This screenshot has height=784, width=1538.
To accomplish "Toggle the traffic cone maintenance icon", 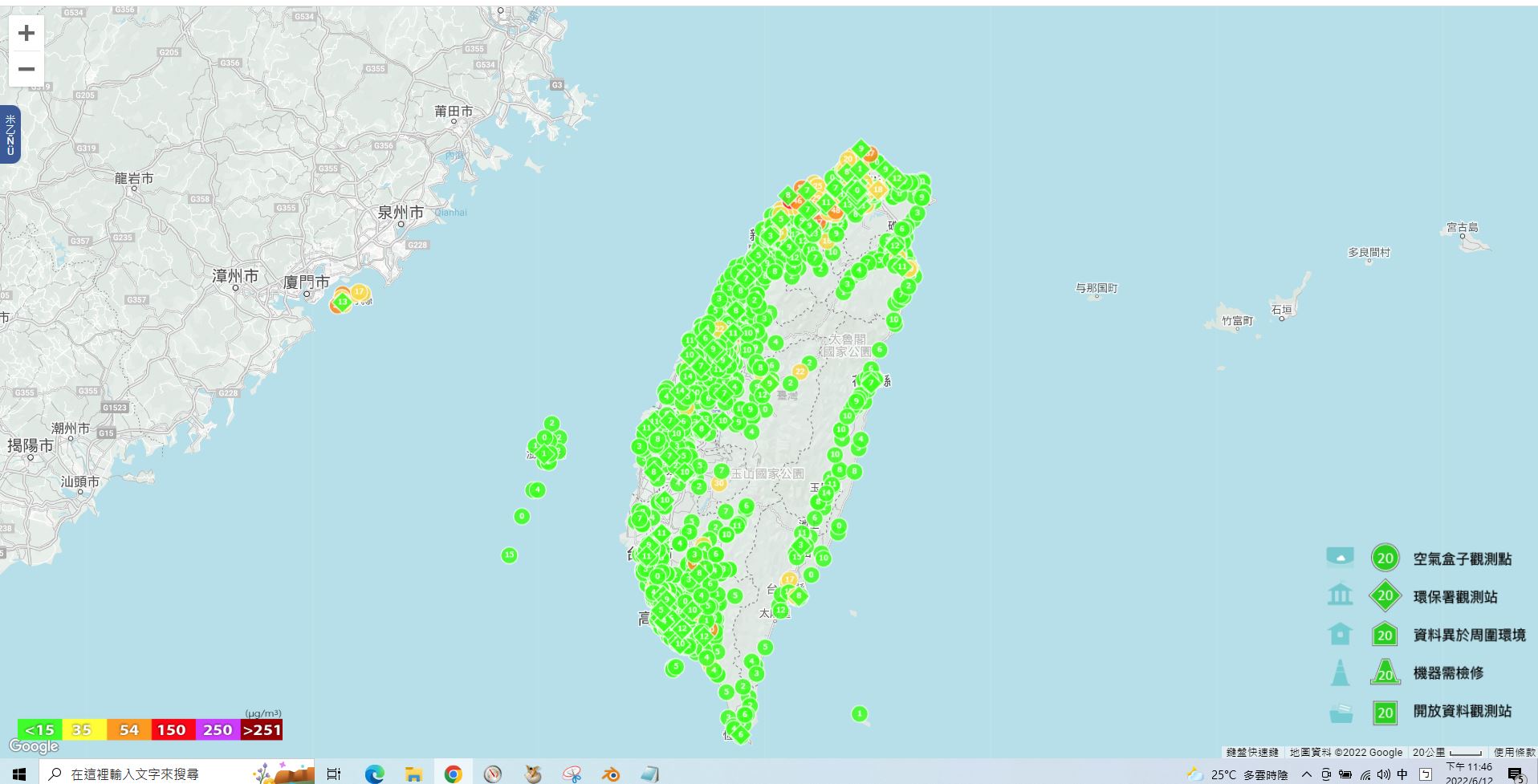I will [1340, 672].
